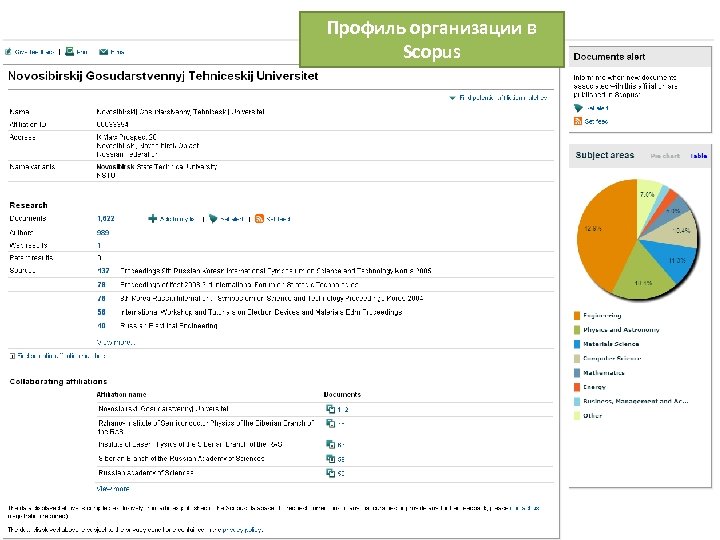Click the pale yellow 7.0% pie slice
The image size is (720, 540).
[647, 197]
